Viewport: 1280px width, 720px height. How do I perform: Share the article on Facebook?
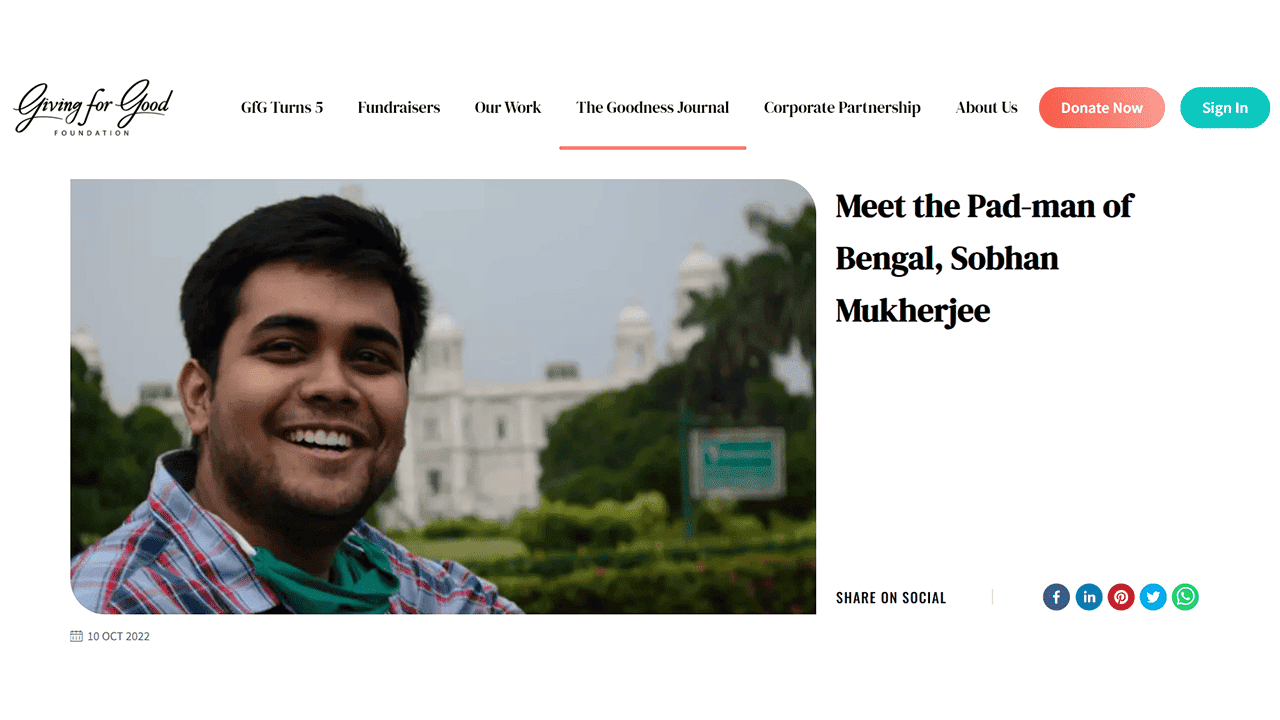1056,597
